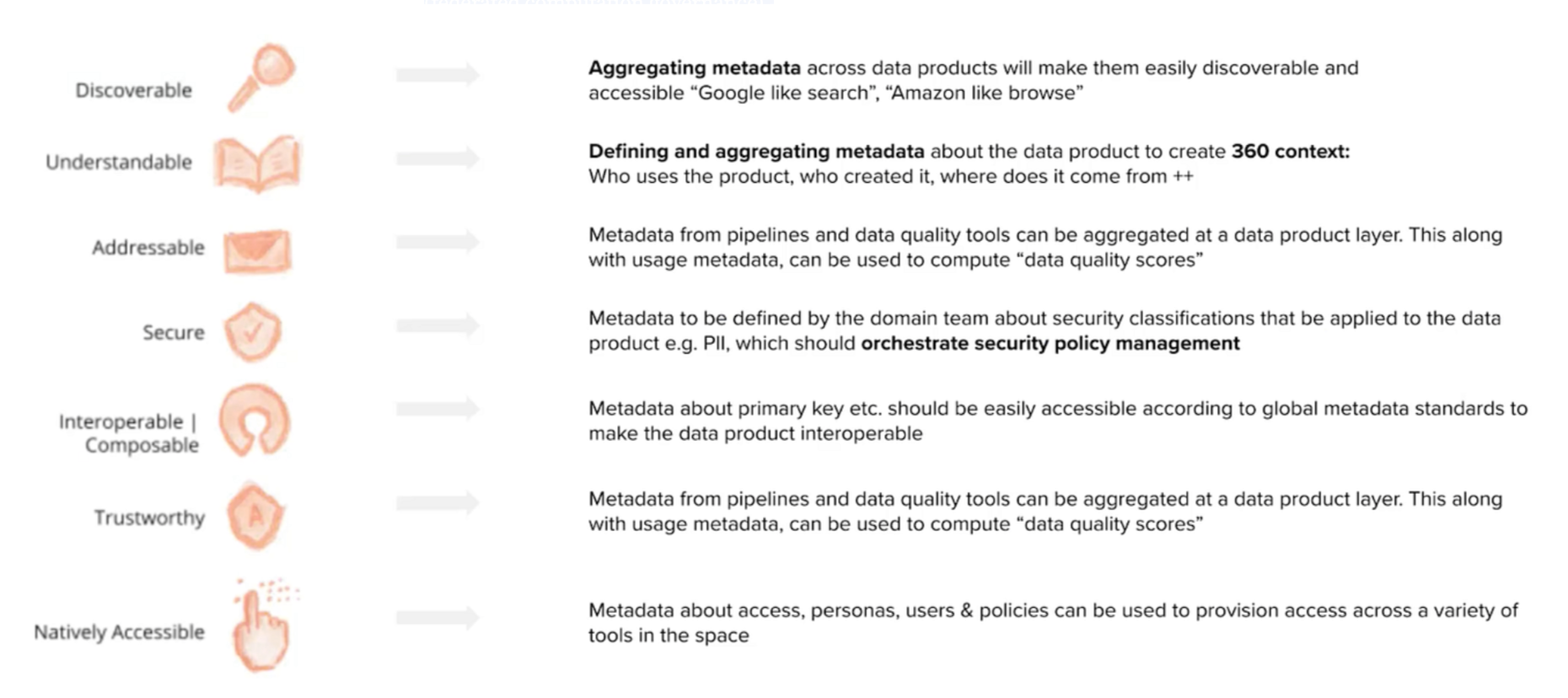
Task: Click the bold 'Aggregating metadata' text
Action: 694,67
